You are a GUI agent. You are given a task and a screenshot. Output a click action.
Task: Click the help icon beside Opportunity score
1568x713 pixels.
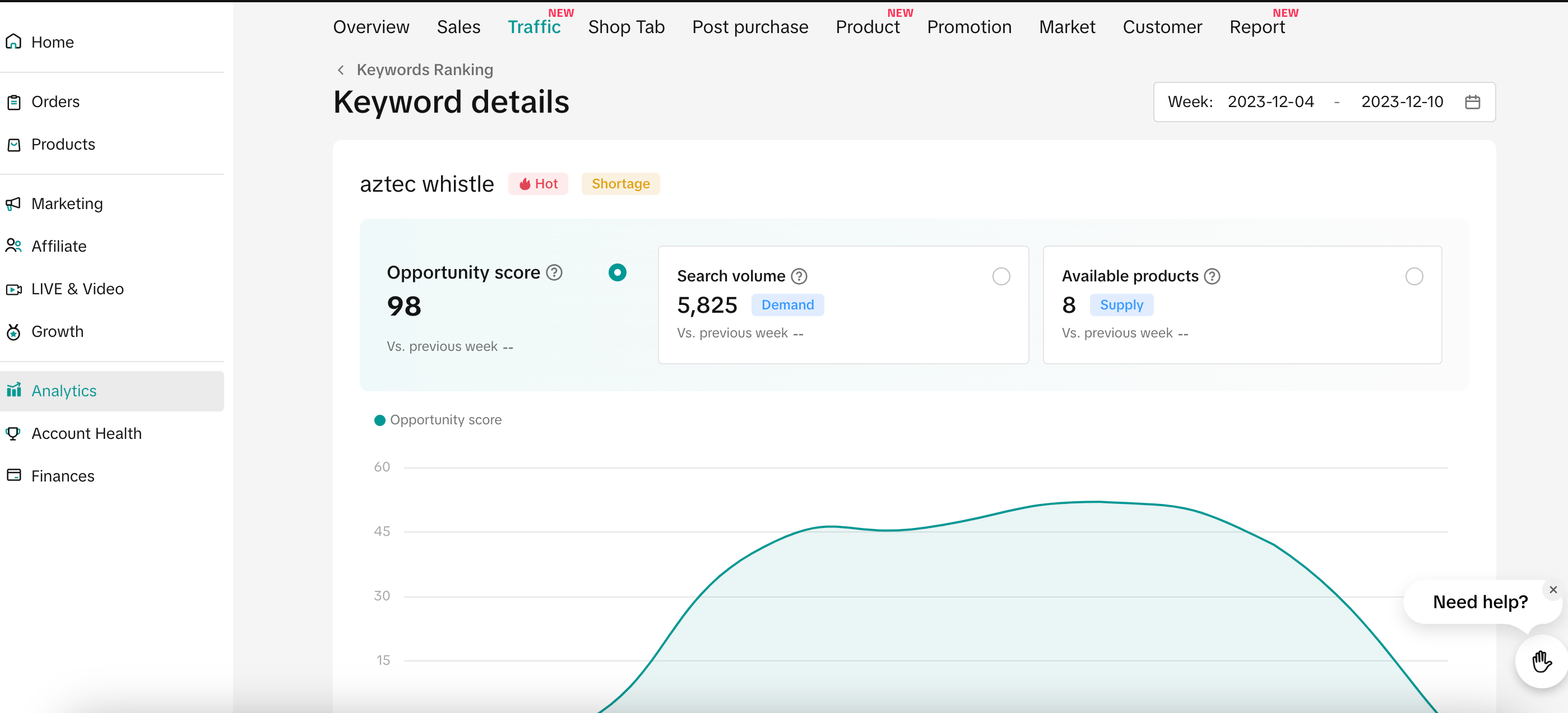(554, 272)
